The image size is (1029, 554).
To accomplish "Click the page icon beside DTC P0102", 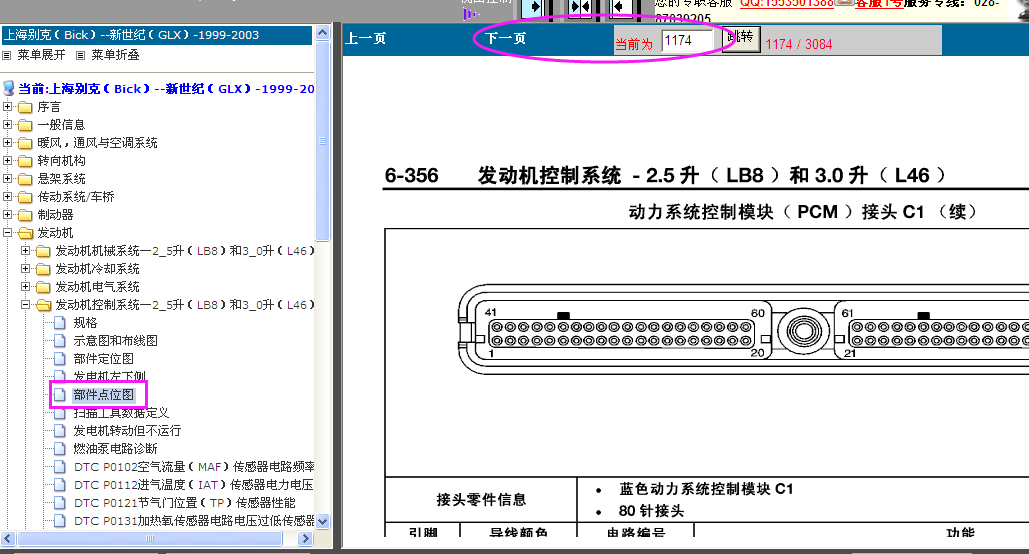I will click(60, 467).
